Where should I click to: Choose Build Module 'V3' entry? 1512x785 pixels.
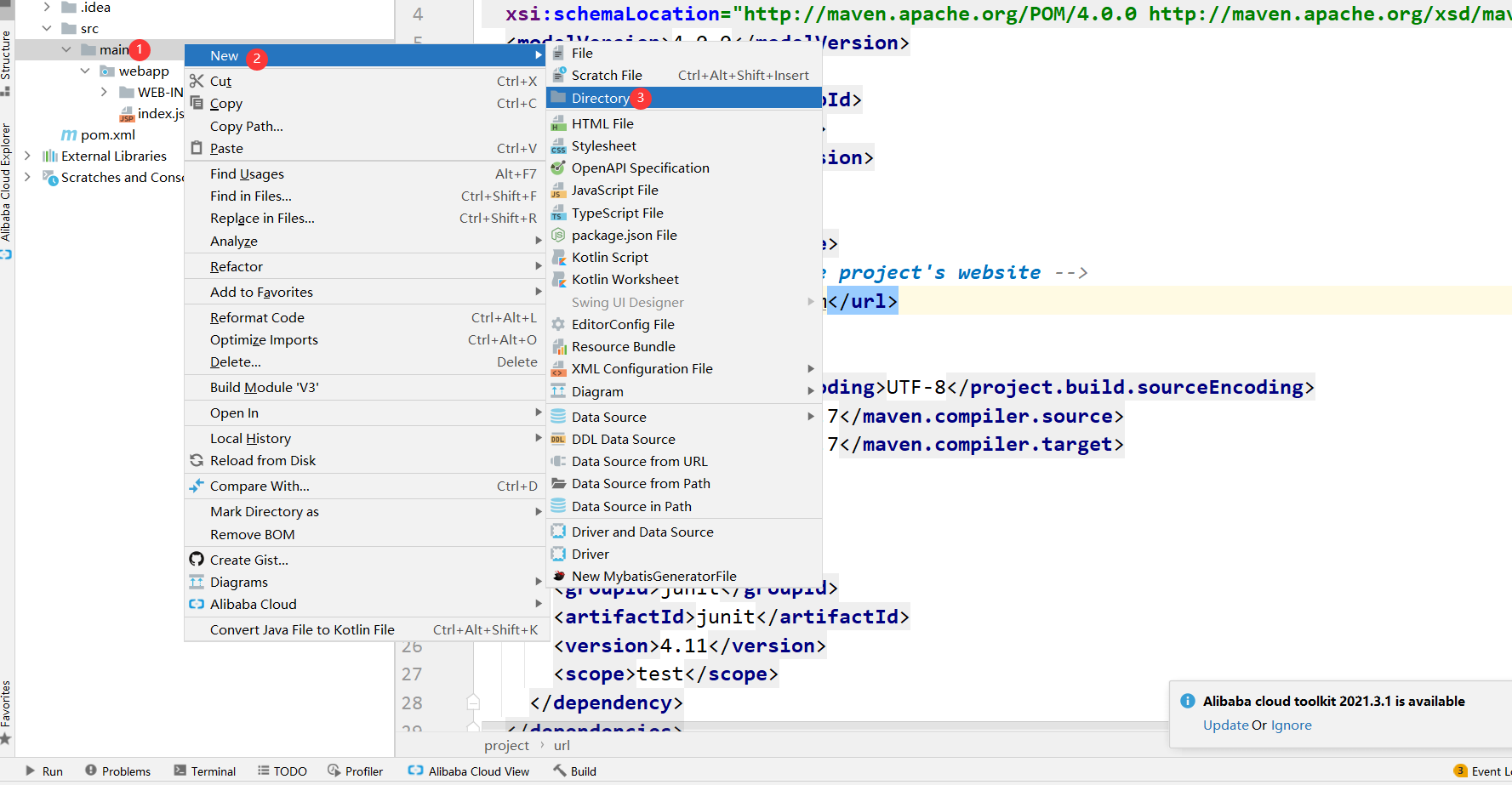point(364,387)
